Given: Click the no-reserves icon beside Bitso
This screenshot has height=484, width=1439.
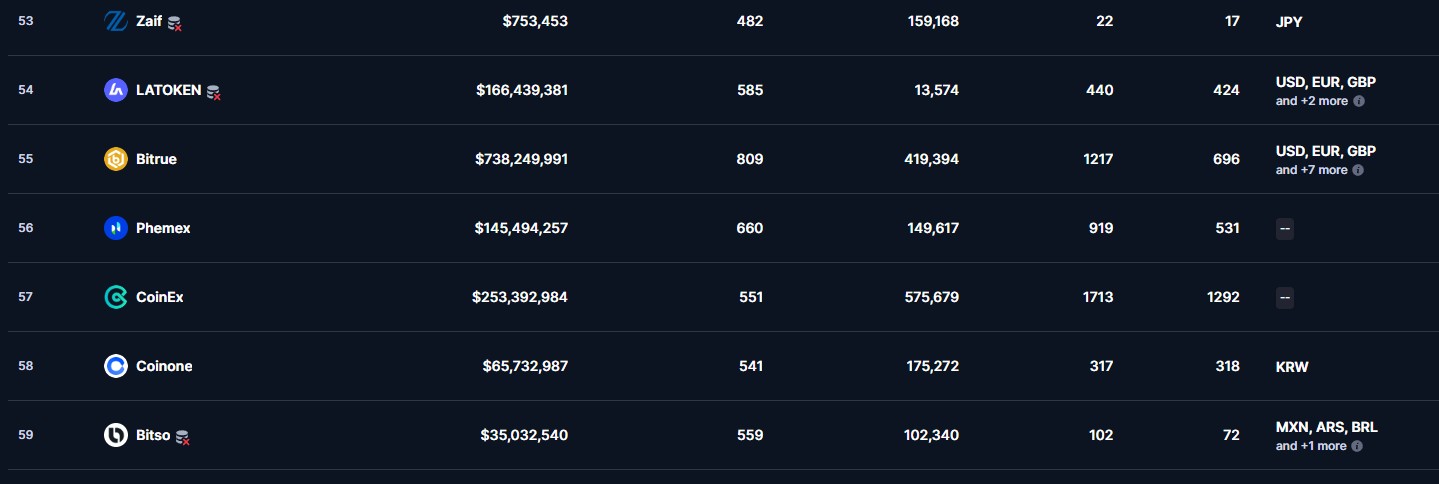Looking at the screenshot, I should point(182,437).
